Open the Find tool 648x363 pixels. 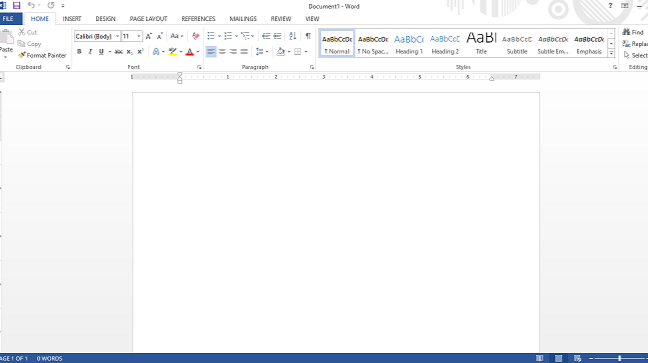click(634, 32)
